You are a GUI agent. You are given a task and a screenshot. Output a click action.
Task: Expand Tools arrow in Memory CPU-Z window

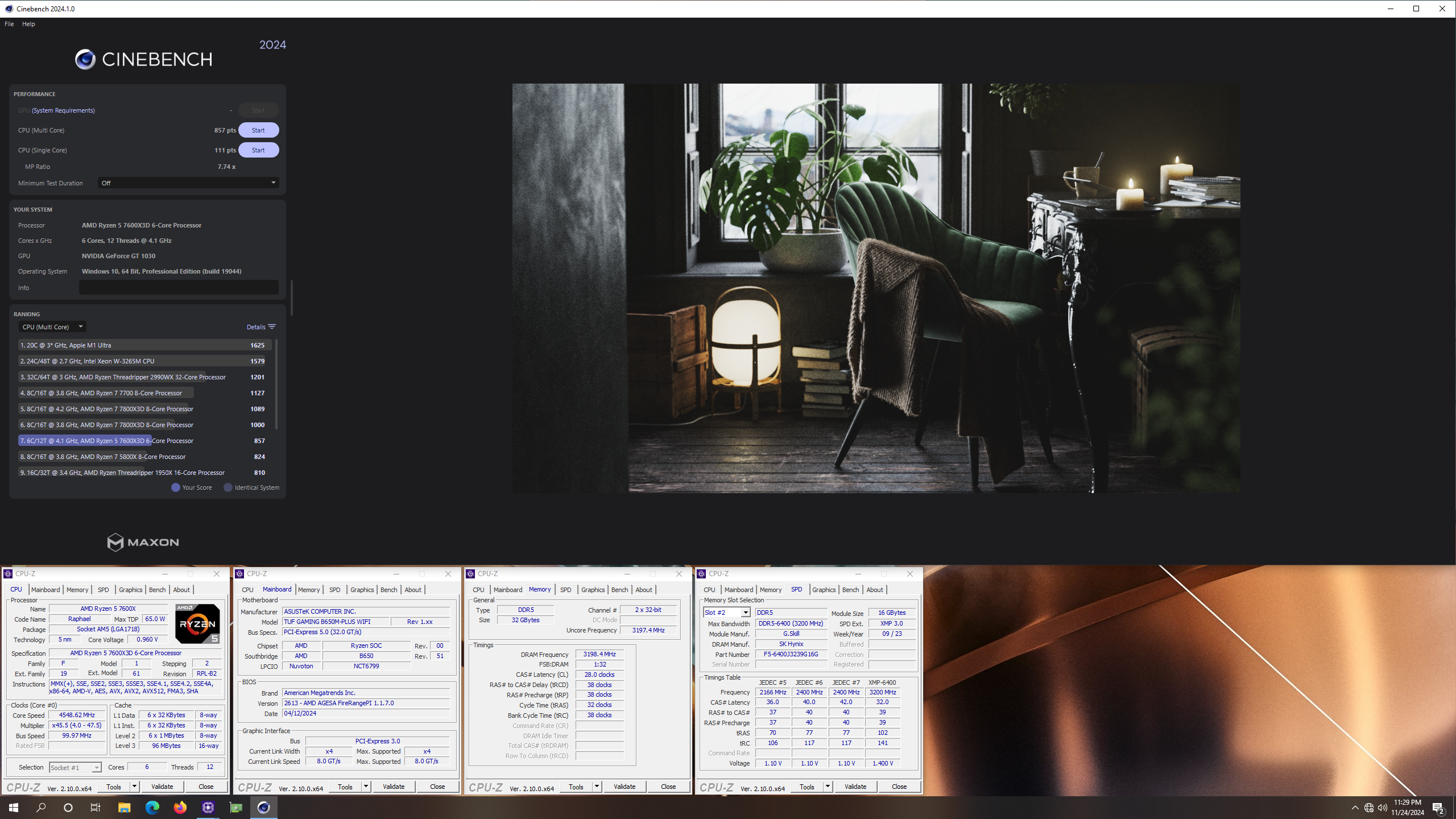597,787
